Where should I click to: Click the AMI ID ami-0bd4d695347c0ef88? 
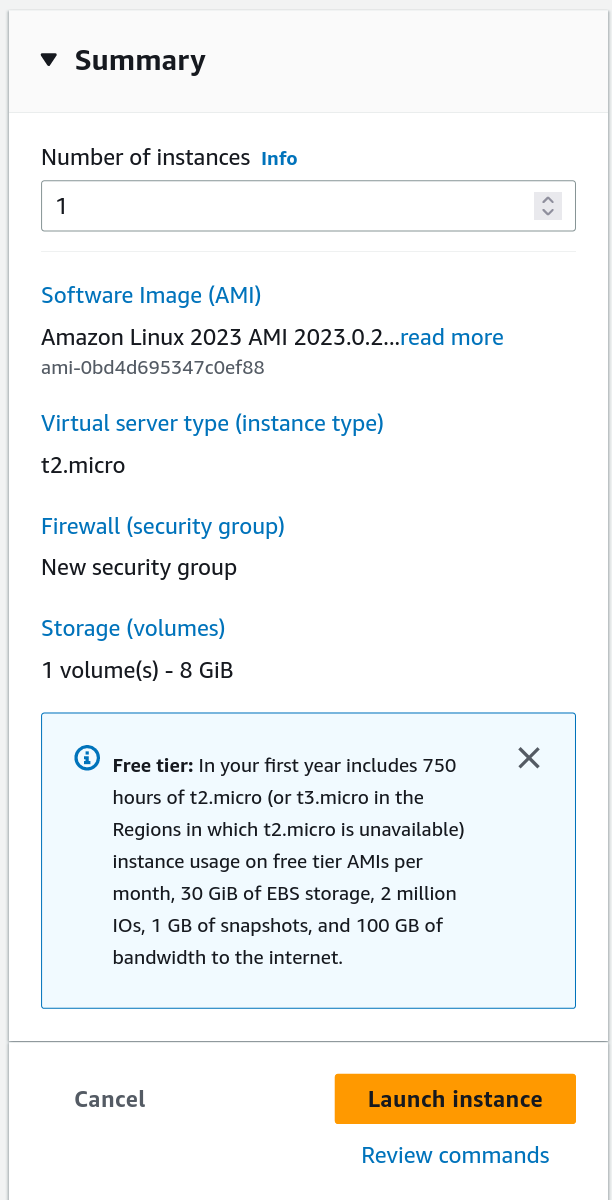click(x=152, y=367)
